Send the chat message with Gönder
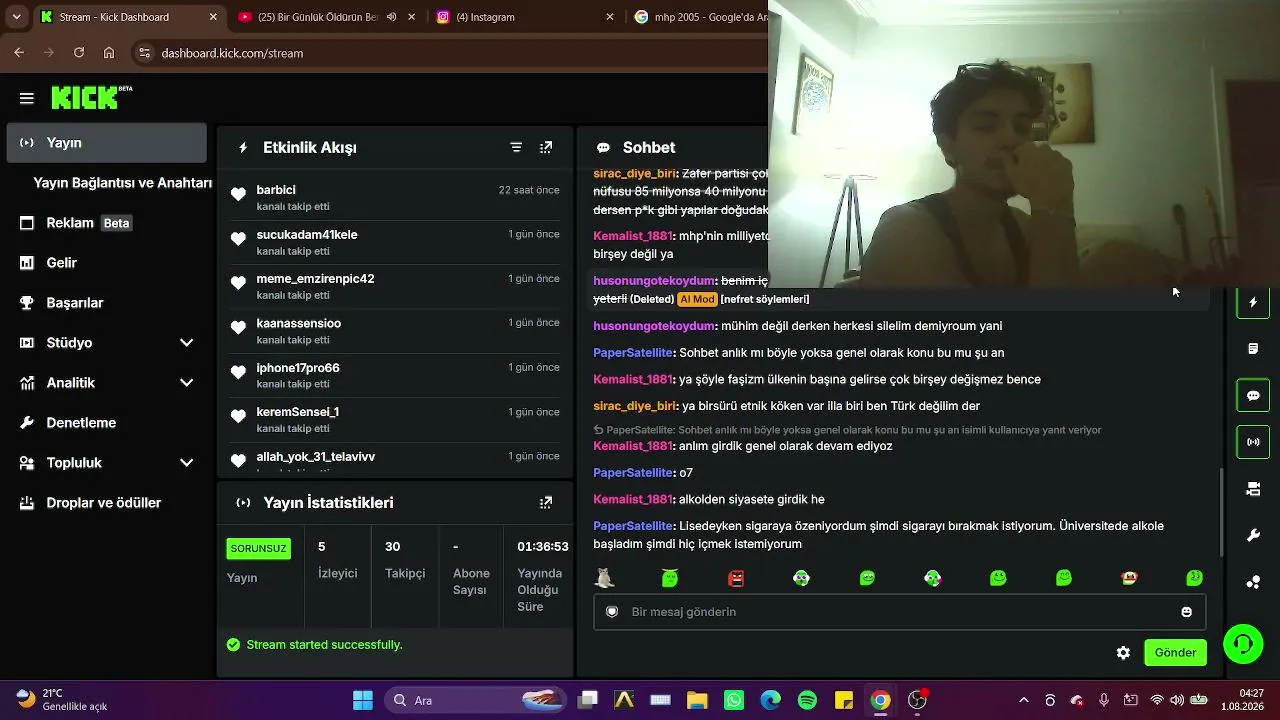 (1175, 652)
